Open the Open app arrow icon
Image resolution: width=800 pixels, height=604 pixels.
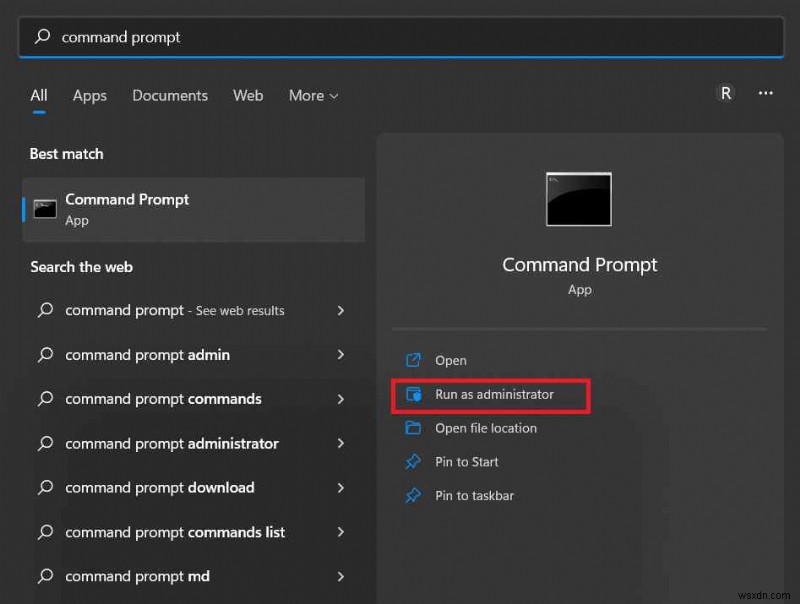[413, 360]
